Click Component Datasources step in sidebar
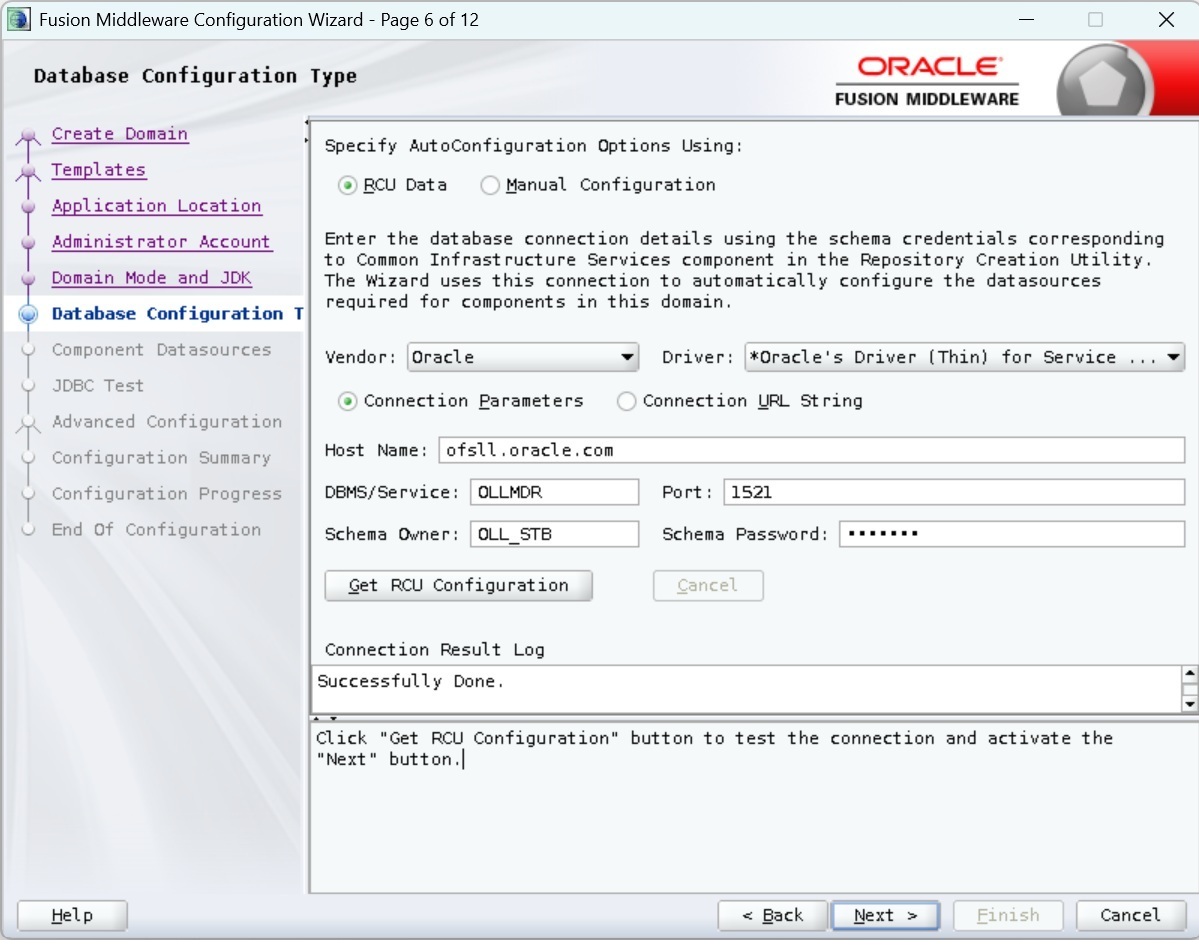Viewport: 1199px width, 945px height. pyautogui.click(x=161, y=350)
